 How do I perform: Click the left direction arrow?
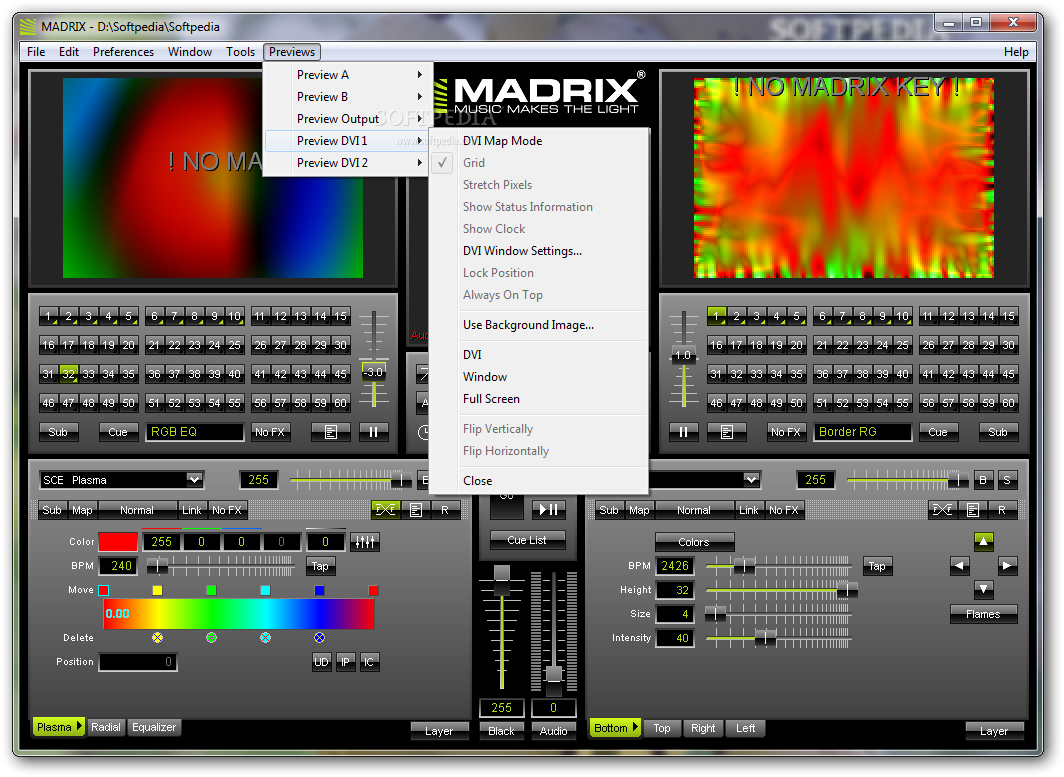point(959,565)
